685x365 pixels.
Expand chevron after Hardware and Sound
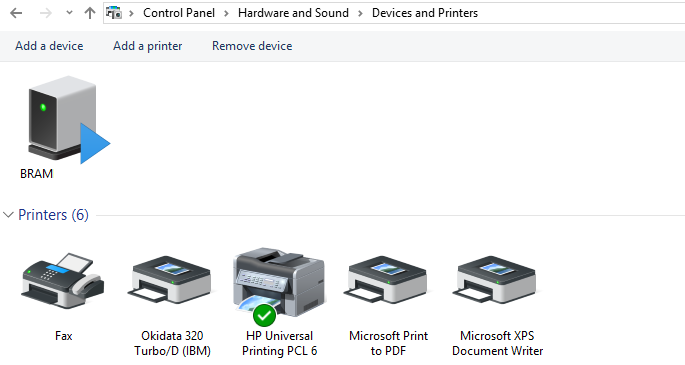tap(360, 14)
